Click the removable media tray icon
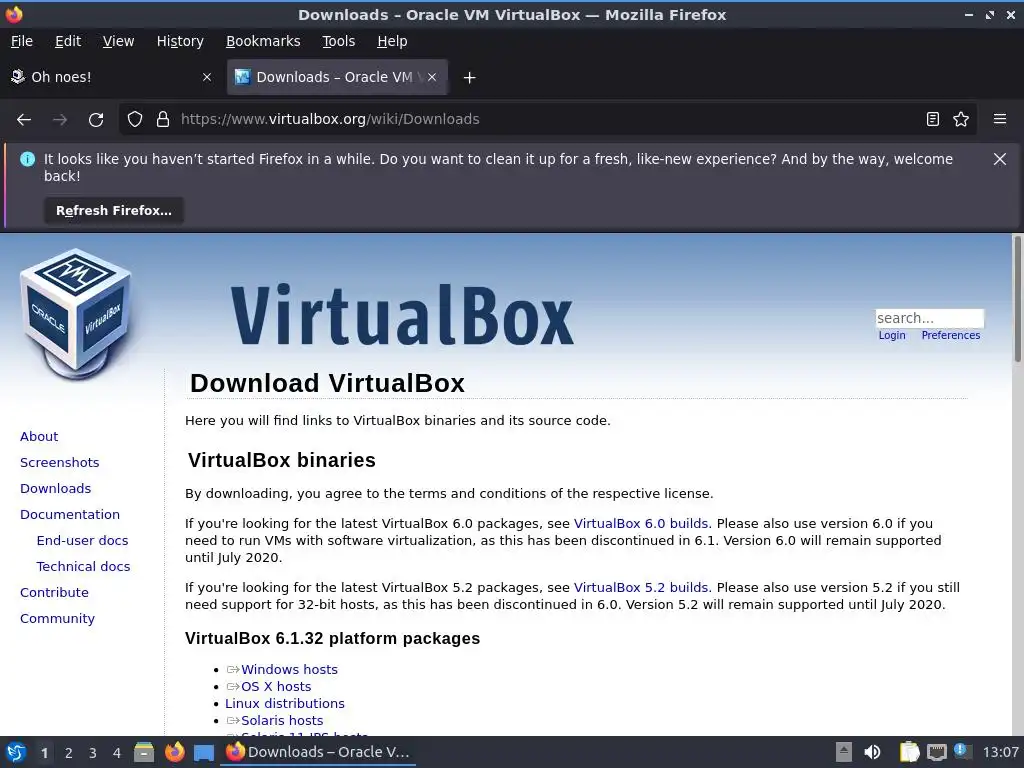The image size is (1024, 768). [844, 752]
